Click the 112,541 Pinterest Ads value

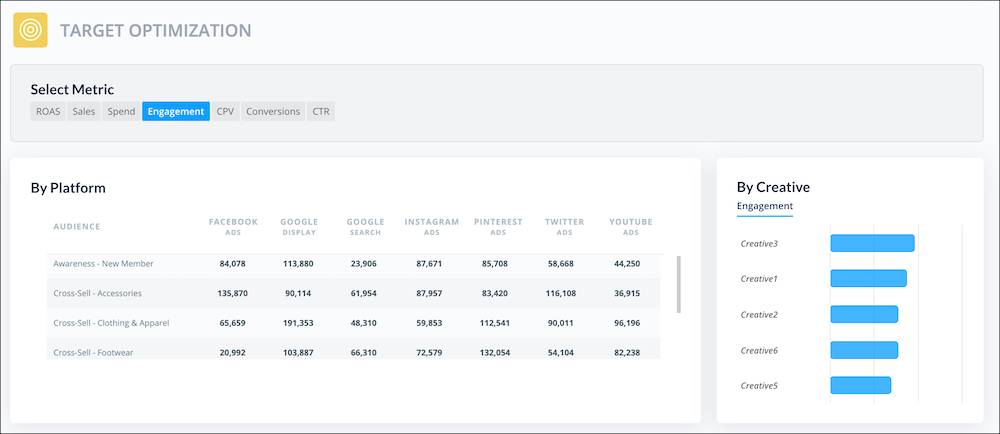pyautogui.click(x=495, y=323)
